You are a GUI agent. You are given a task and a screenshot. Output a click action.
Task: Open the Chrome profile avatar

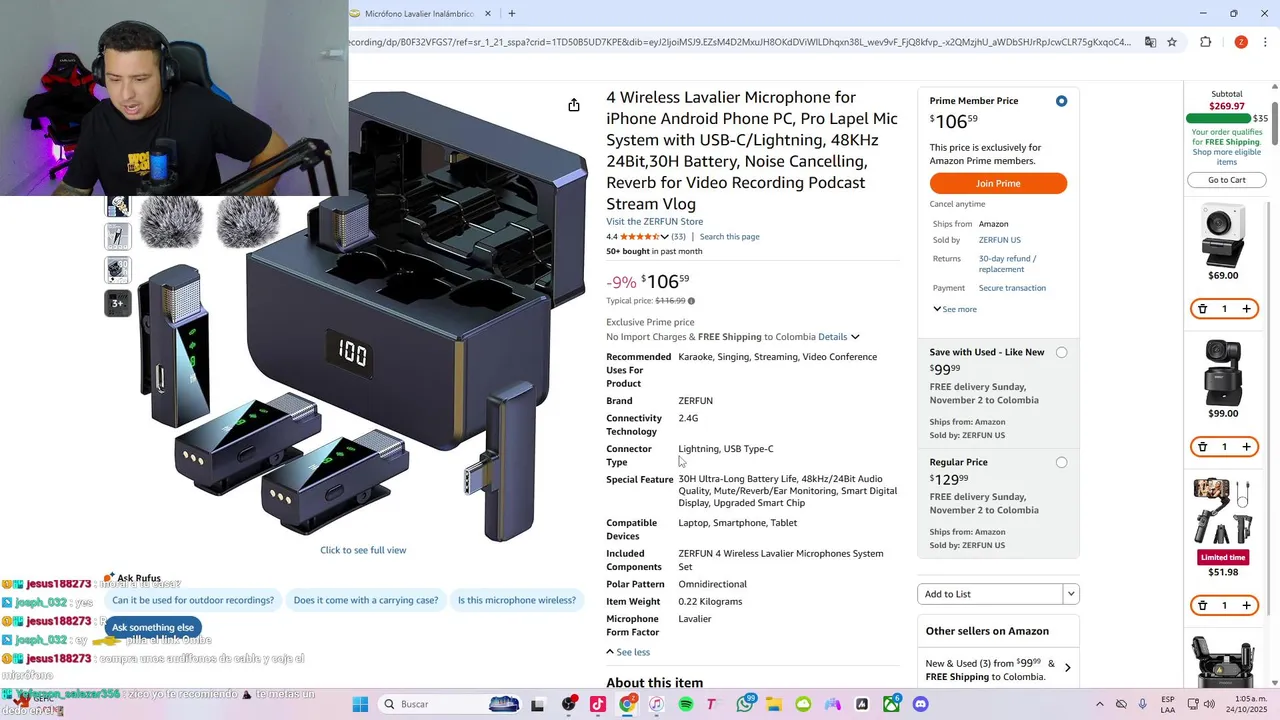click(1241, 42)
